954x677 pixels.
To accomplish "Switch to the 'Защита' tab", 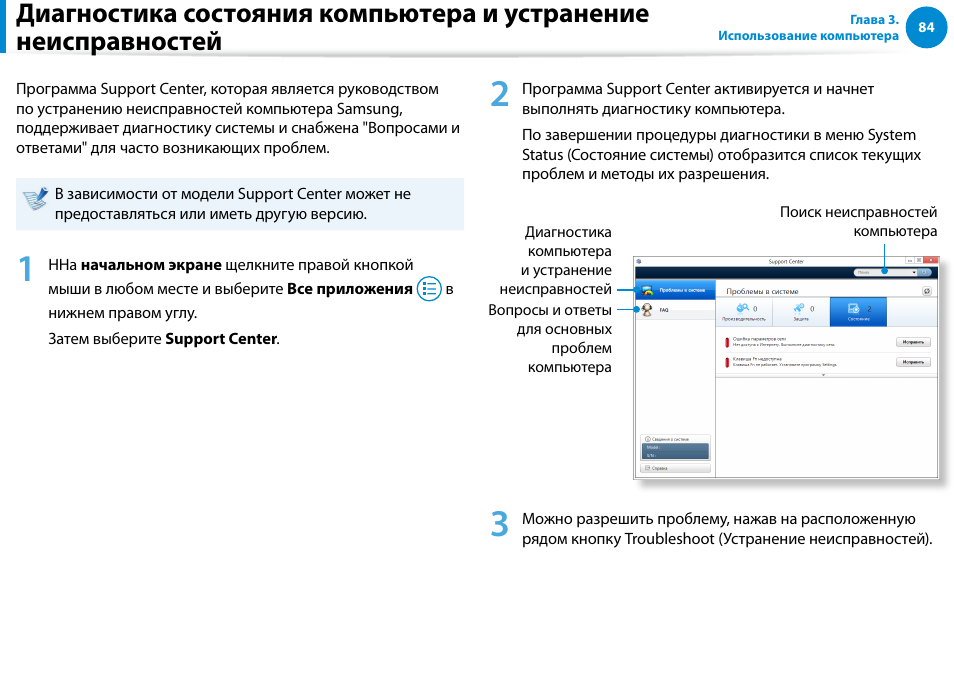I will (x=801, y=311).
